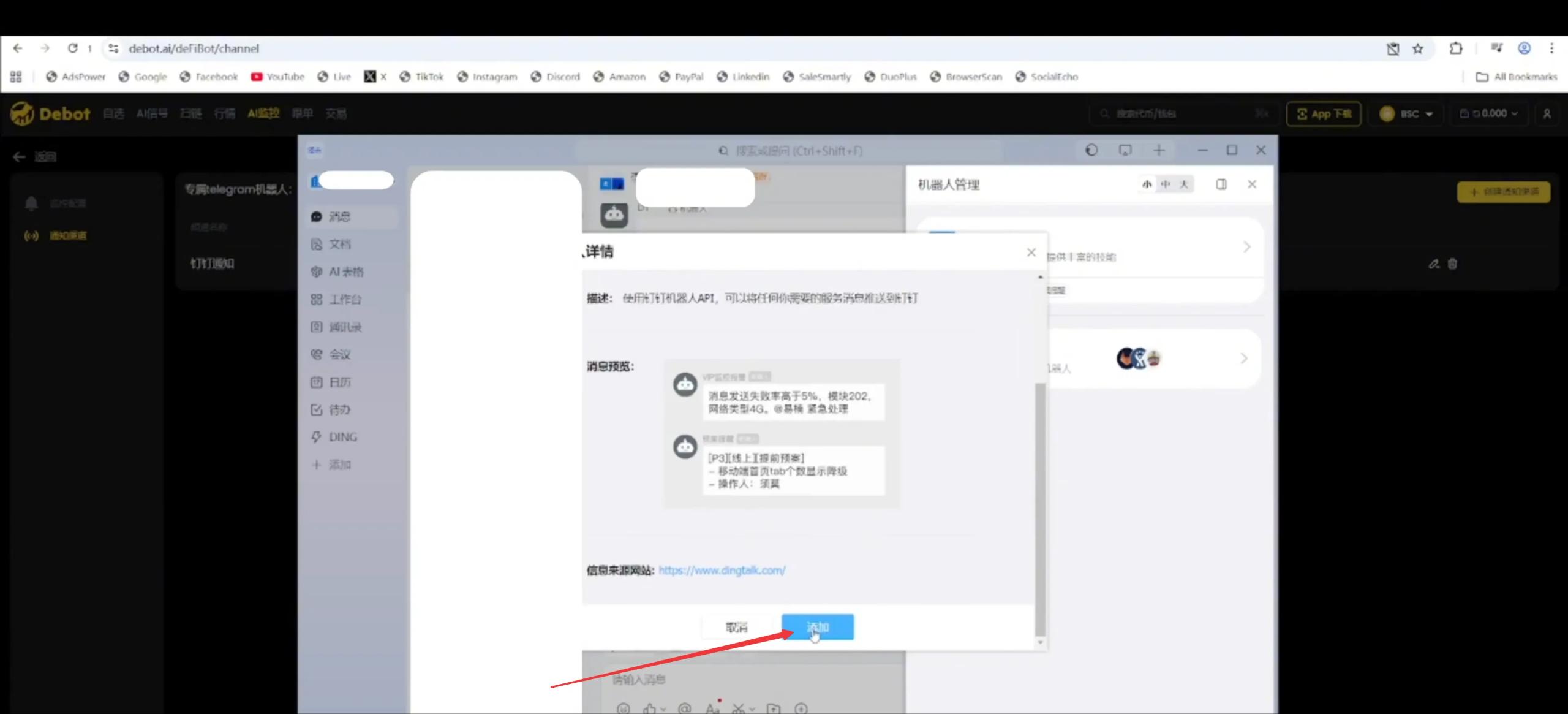Open the dingtalk.com source link
The width and height of the screenshot is (1568, 714).
722,570
